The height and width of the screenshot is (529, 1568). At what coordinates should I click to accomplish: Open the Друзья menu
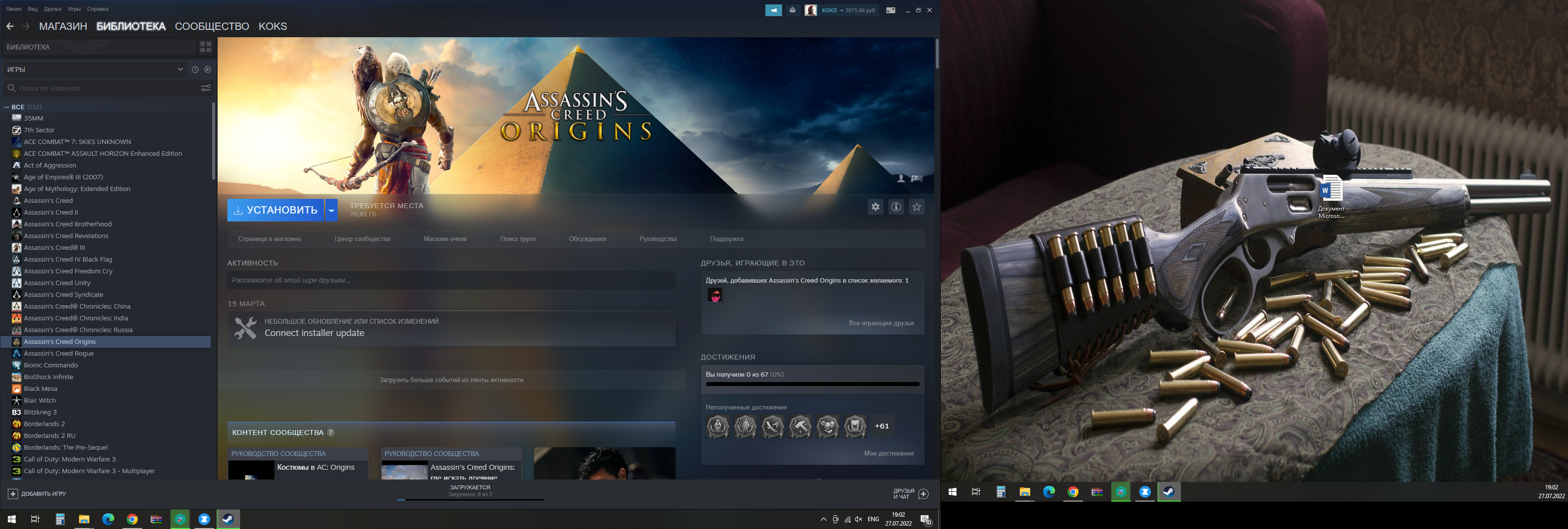pyautogui.click(x=53, y=9)
